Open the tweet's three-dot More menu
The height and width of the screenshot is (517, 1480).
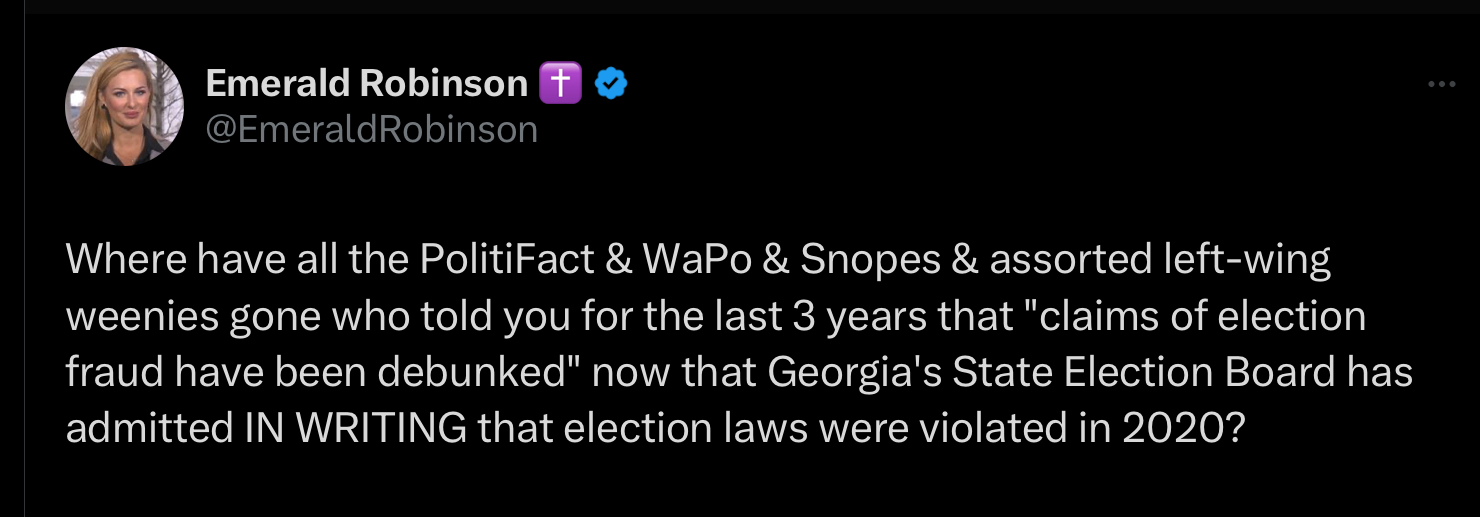(x=1441, y=86)
